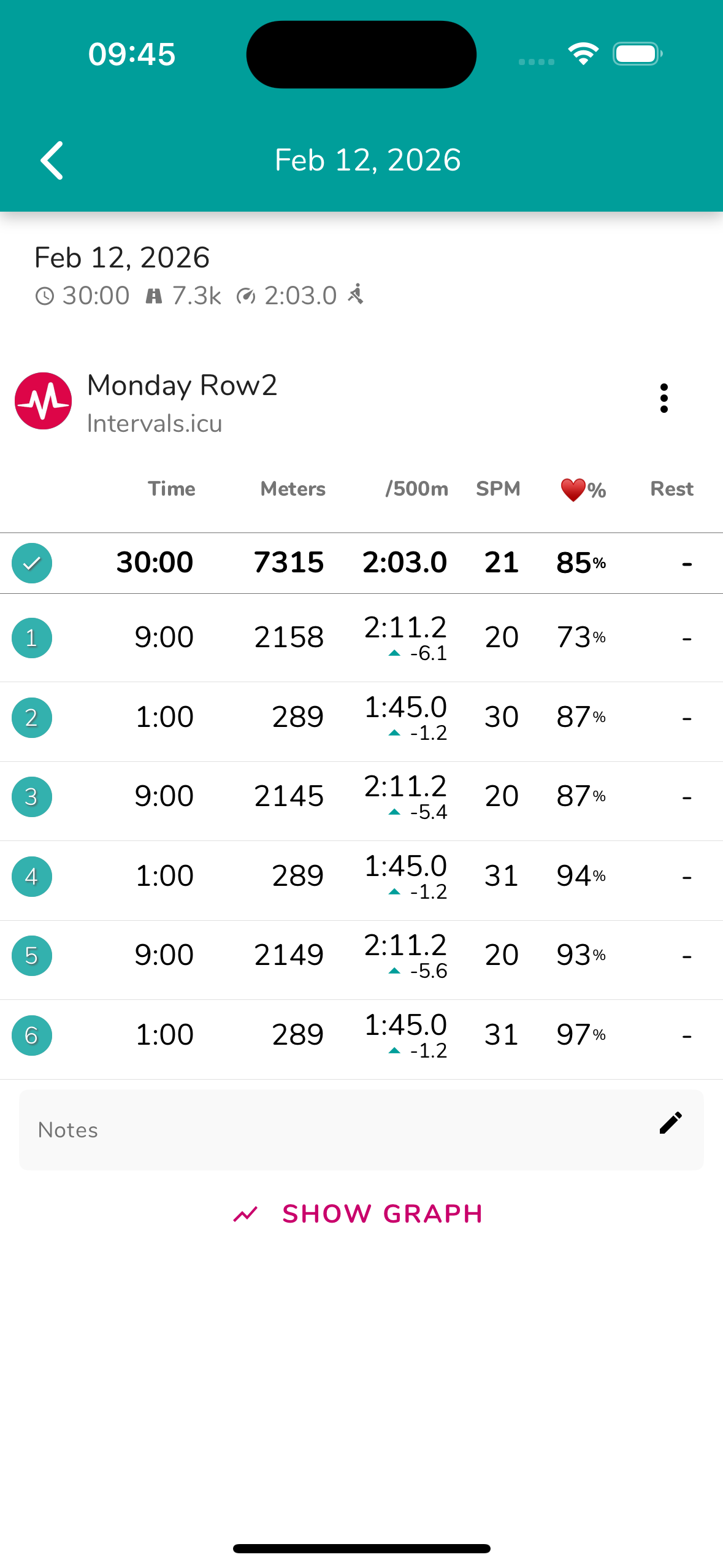Tap the interval 3 number badge

[x=32, y=797]
